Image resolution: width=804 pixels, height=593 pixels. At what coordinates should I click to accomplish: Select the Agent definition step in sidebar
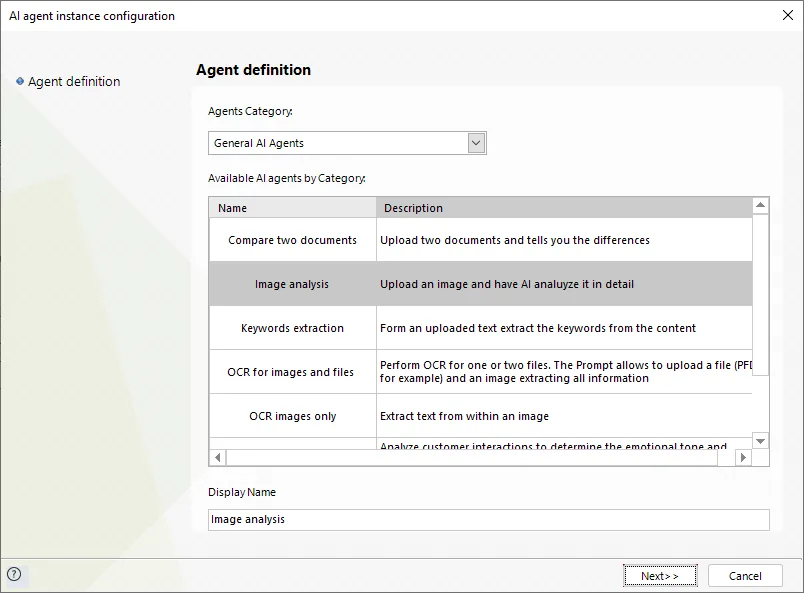(74, 82)
